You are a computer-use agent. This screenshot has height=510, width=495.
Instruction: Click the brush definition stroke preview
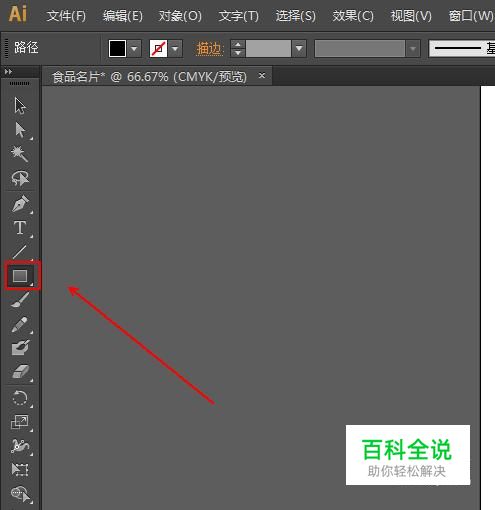(462, 49)
